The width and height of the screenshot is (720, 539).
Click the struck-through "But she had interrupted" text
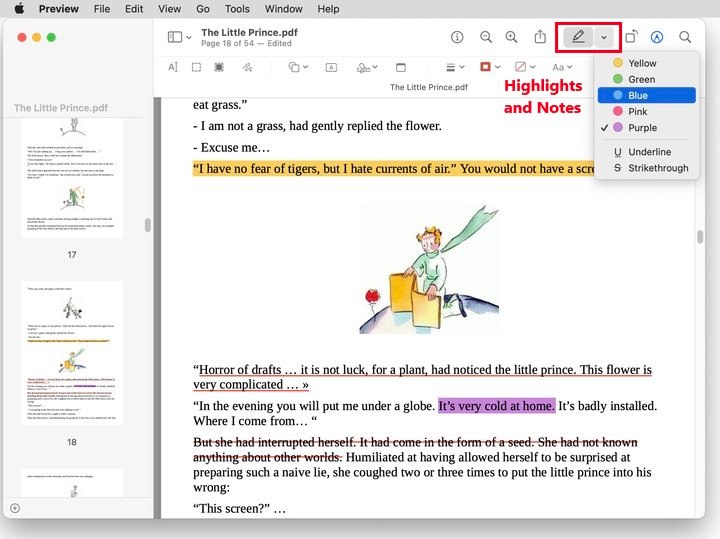(x=415, y=449)
